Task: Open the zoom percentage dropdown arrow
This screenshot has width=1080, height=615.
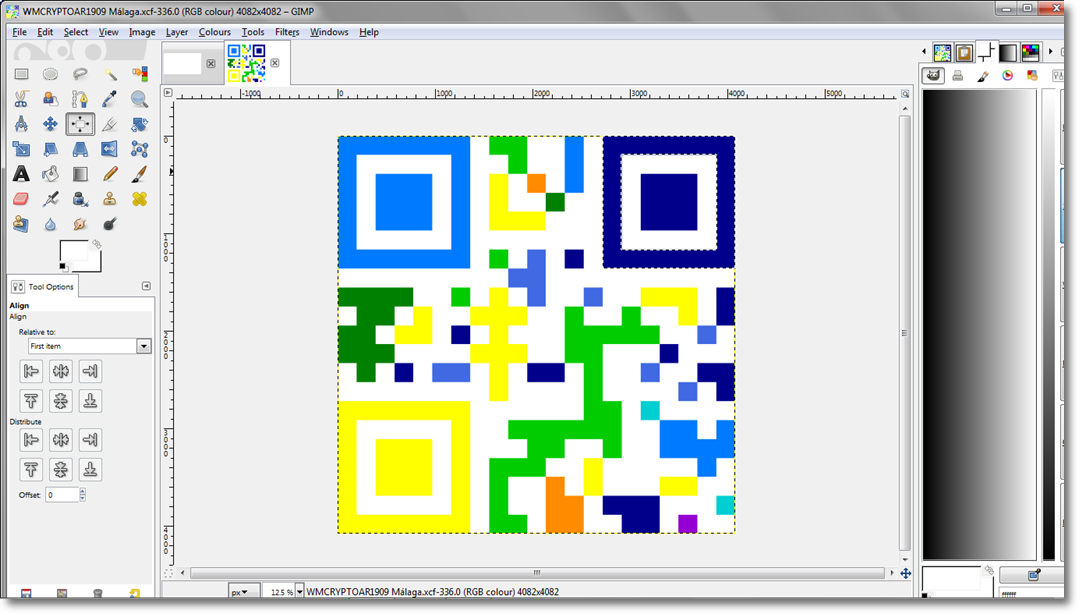Action: coord(300,592)
